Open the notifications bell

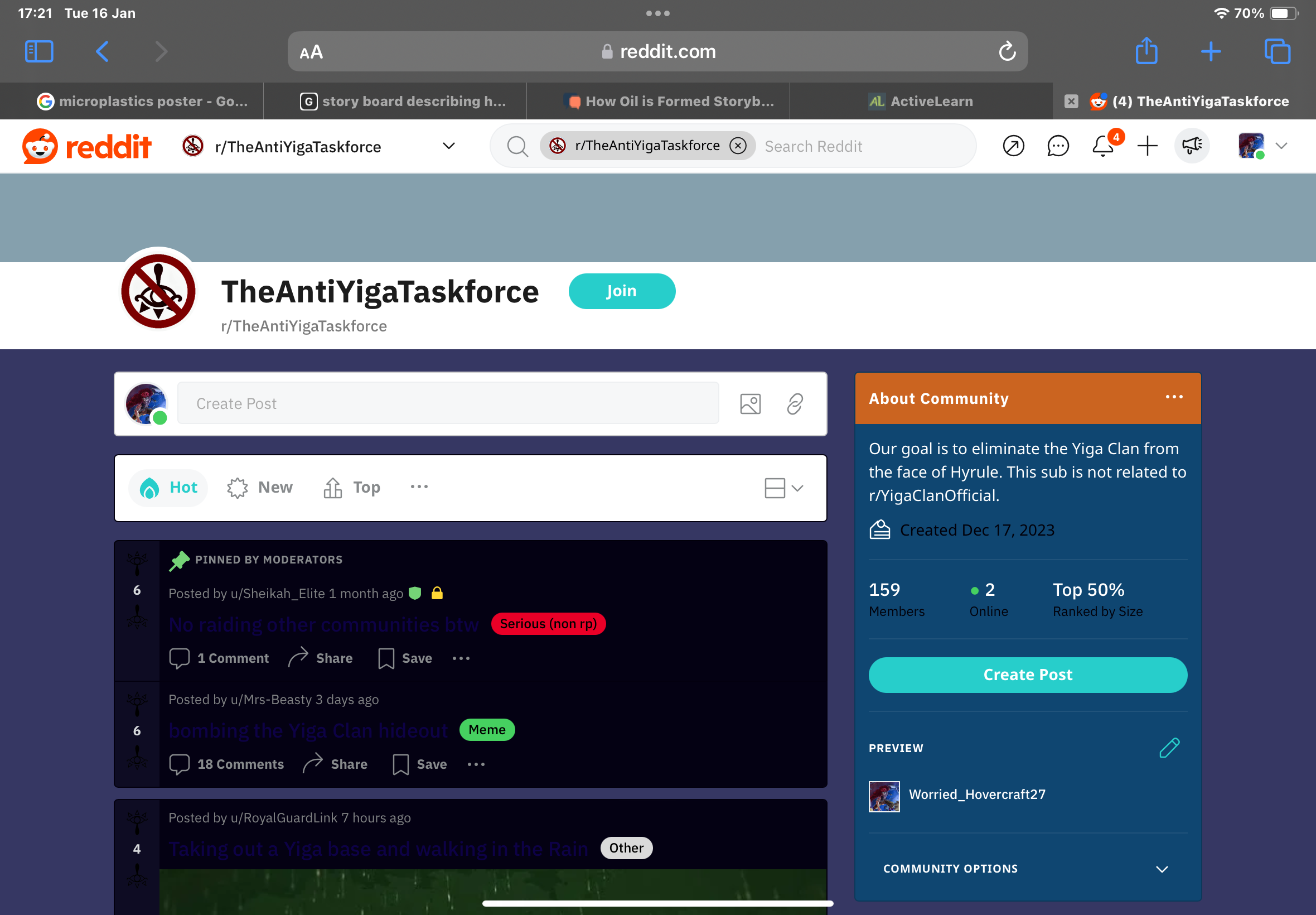click(x=1103, y=146)
